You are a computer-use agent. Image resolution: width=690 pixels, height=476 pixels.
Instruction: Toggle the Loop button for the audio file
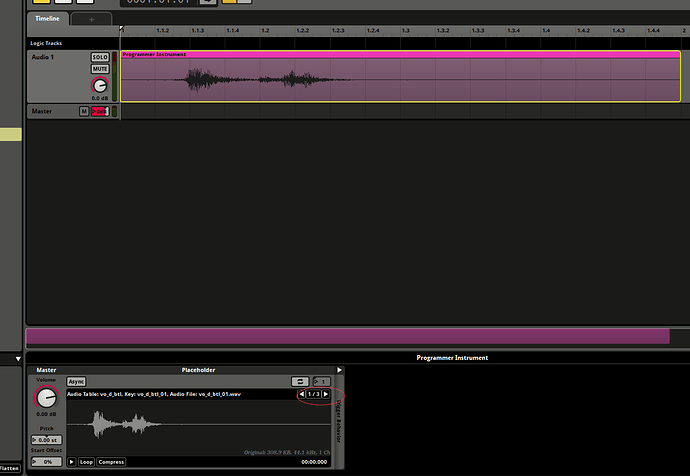tap(86, 462)
